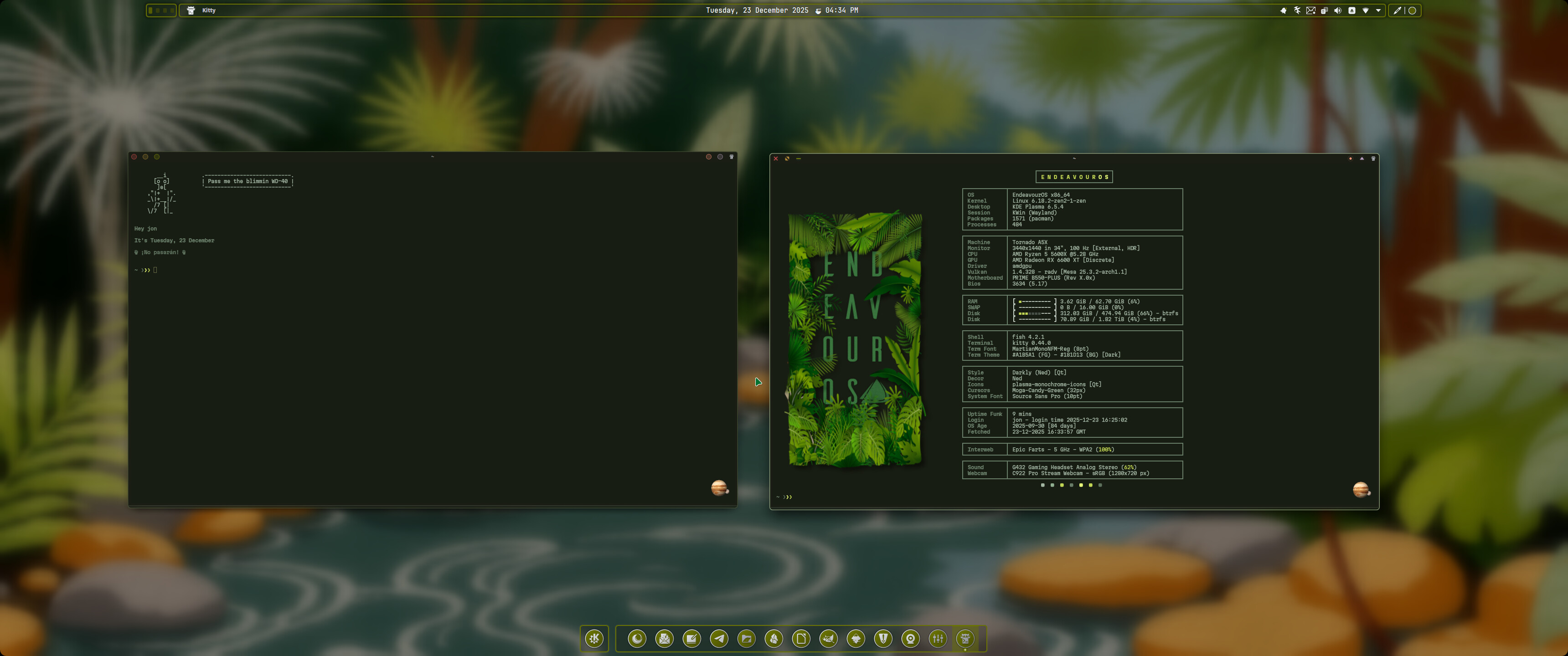Image resolution: width=1568 pixels, height=656 pixels.
Task: Launch GIMP from the dock
Action: click(x=828, y=638)
